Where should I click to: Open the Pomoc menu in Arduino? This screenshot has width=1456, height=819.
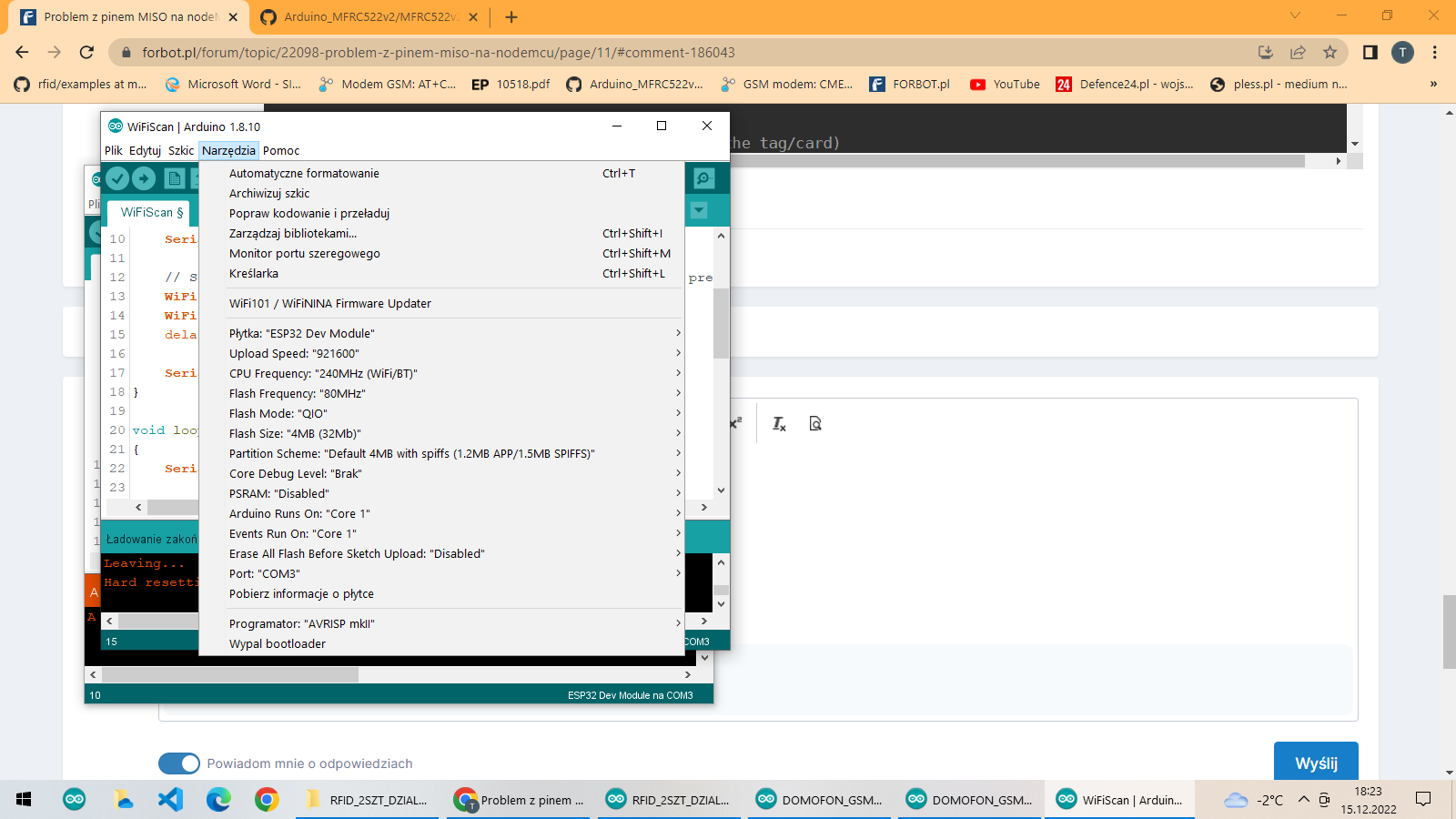point(281,150)
